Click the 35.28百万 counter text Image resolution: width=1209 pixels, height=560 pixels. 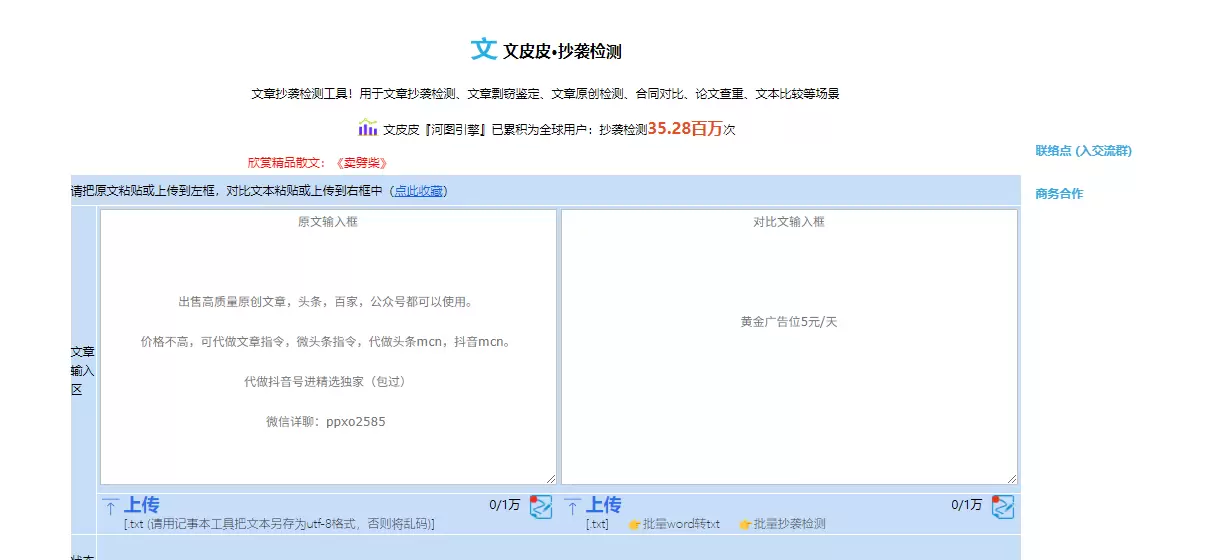[685, 128]
